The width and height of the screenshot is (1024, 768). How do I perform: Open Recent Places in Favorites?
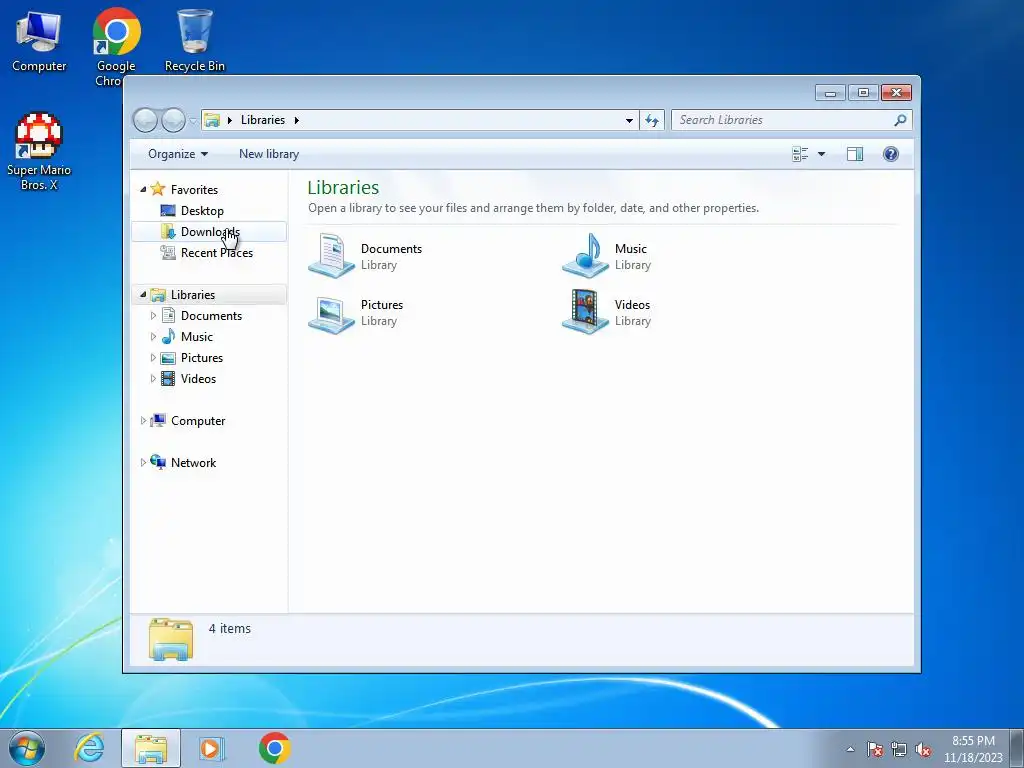216,253
